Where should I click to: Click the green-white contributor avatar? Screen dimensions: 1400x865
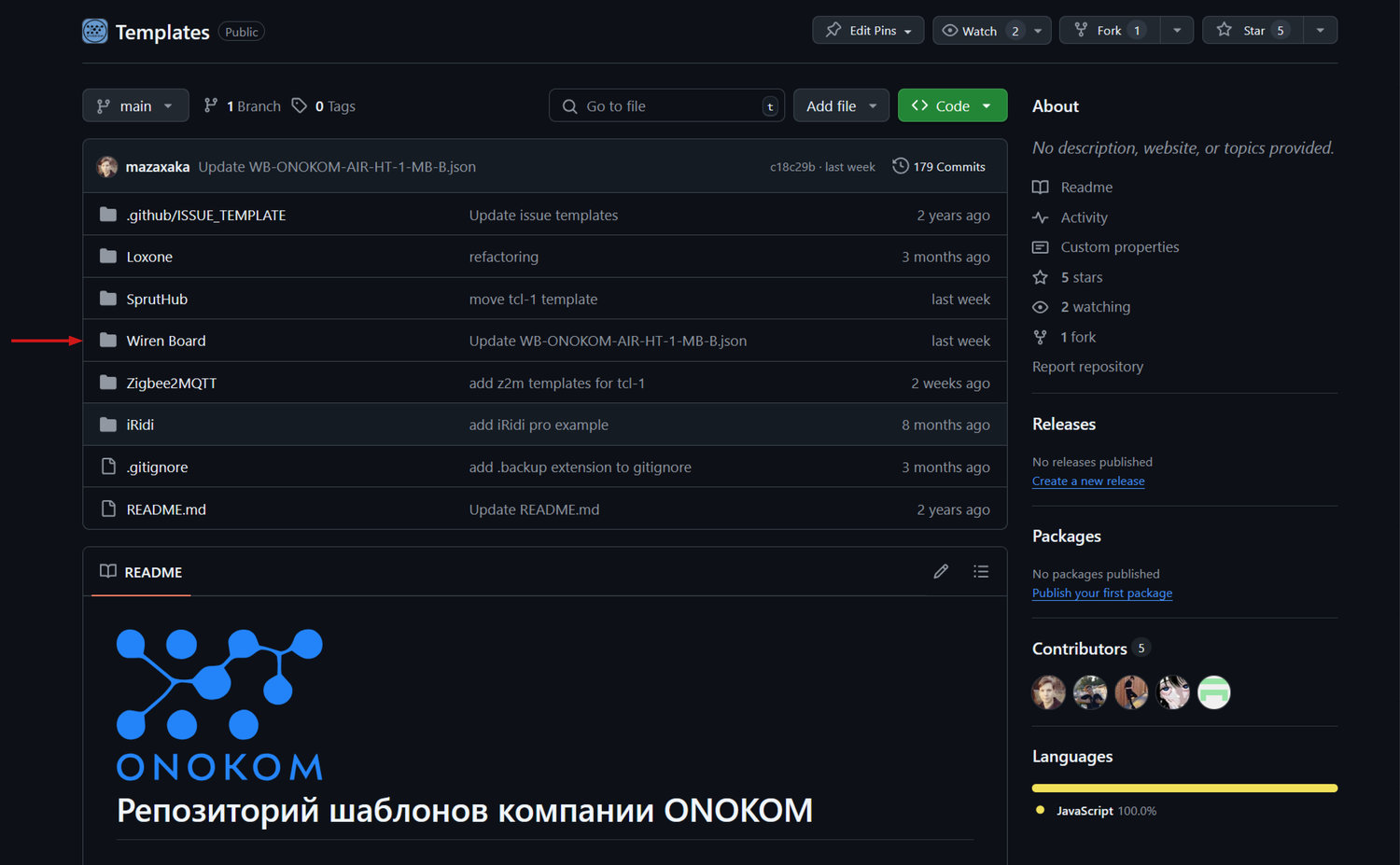pyautogui.click(x=1213, y=692)
